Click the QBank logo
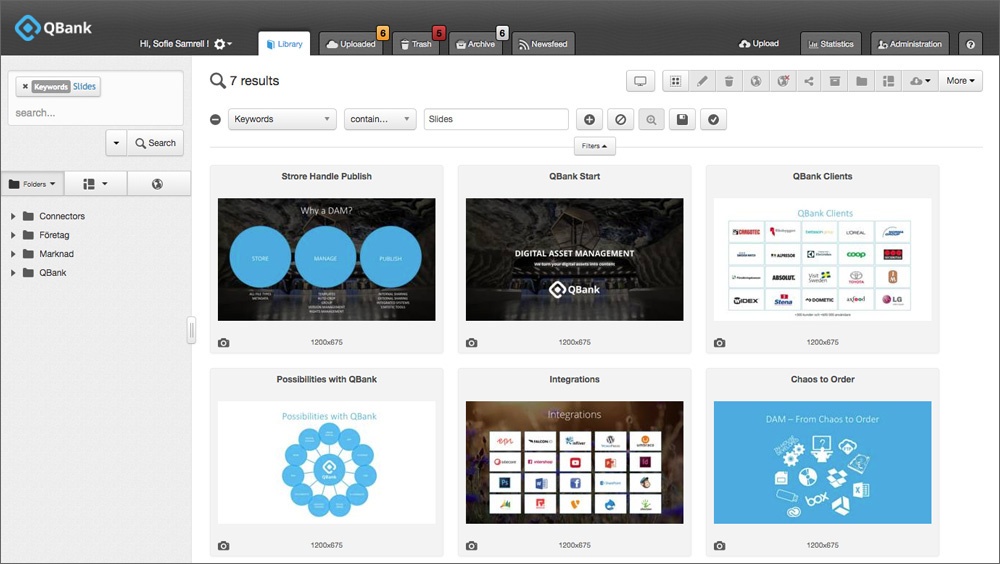Viewport: 1000px width, 564px height. (54, 27)
